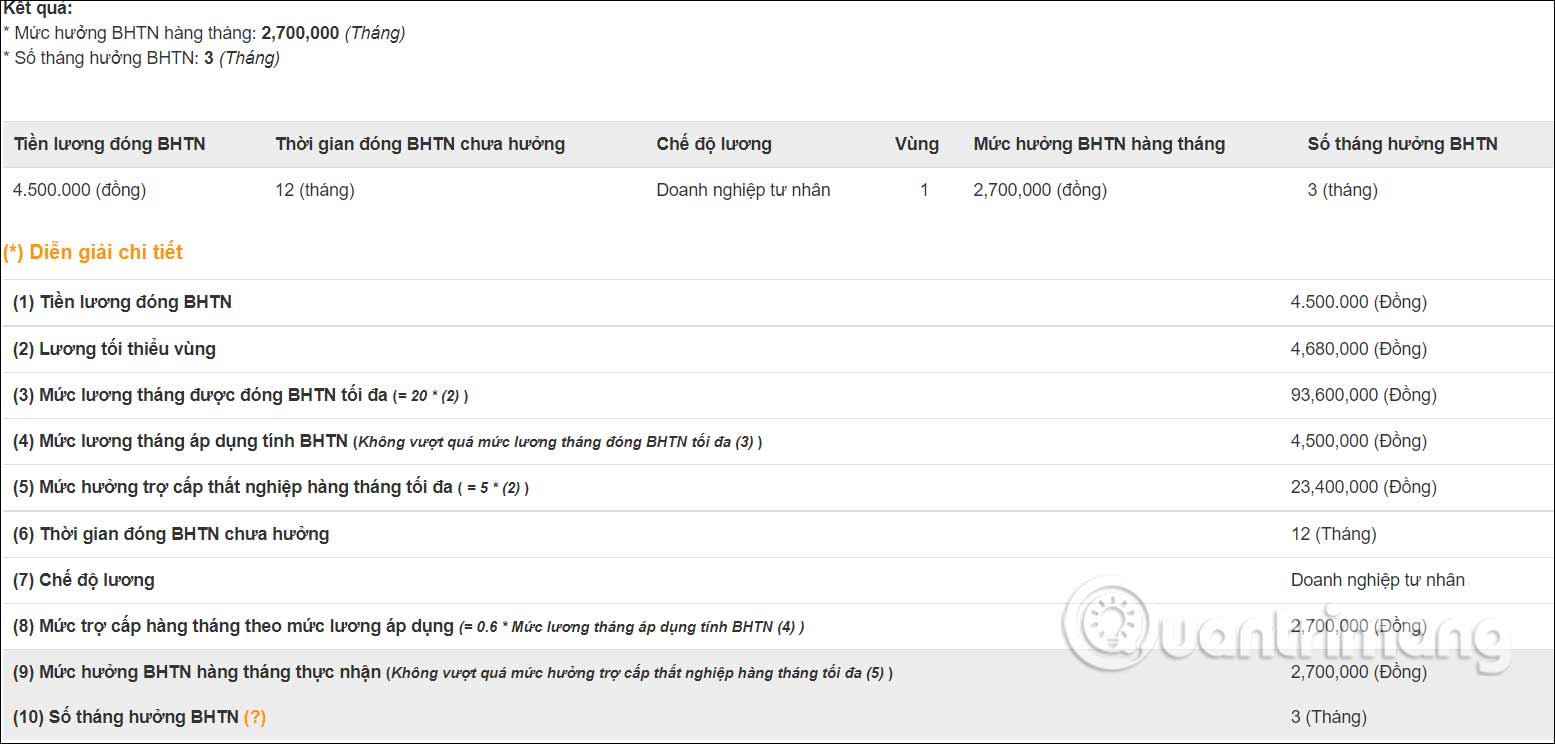Click the "Vùng" column header

pos(917,144)
